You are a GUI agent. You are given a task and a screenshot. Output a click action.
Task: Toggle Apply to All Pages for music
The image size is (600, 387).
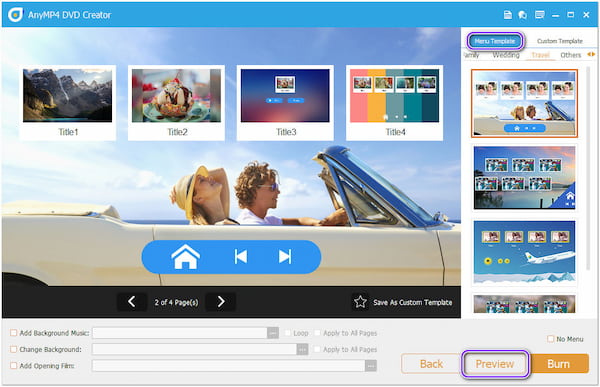(317, 333)
